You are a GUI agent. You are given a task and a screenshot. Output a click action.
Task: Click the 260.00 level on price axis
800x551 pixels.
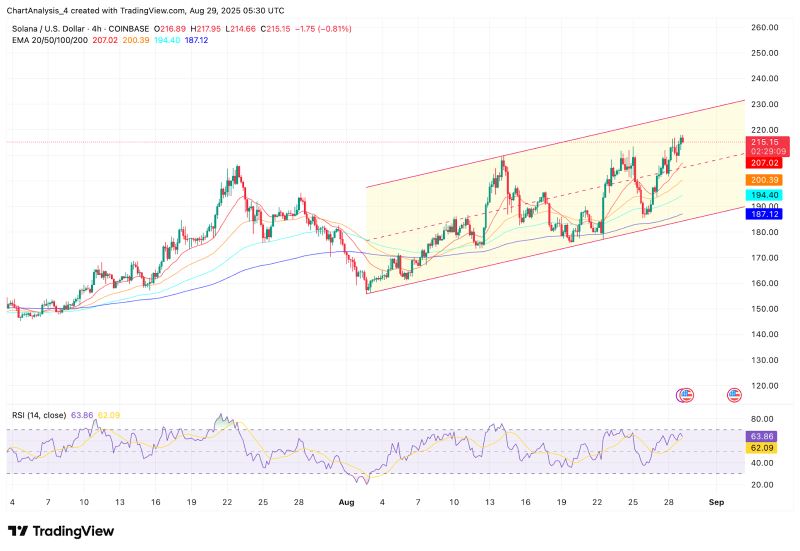[x=764, y=28]
